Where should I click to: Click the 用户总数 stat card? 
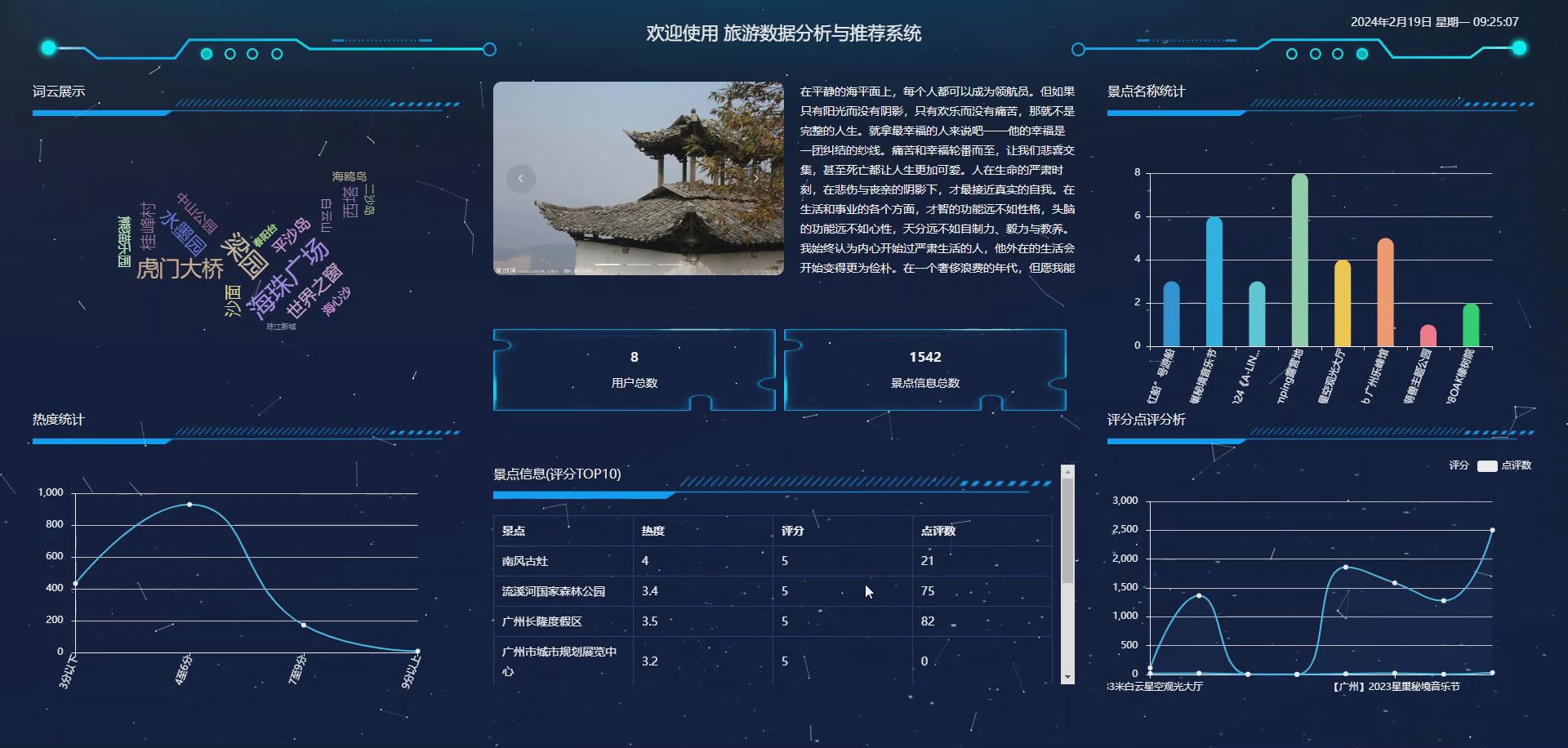[x=635, y=369]
